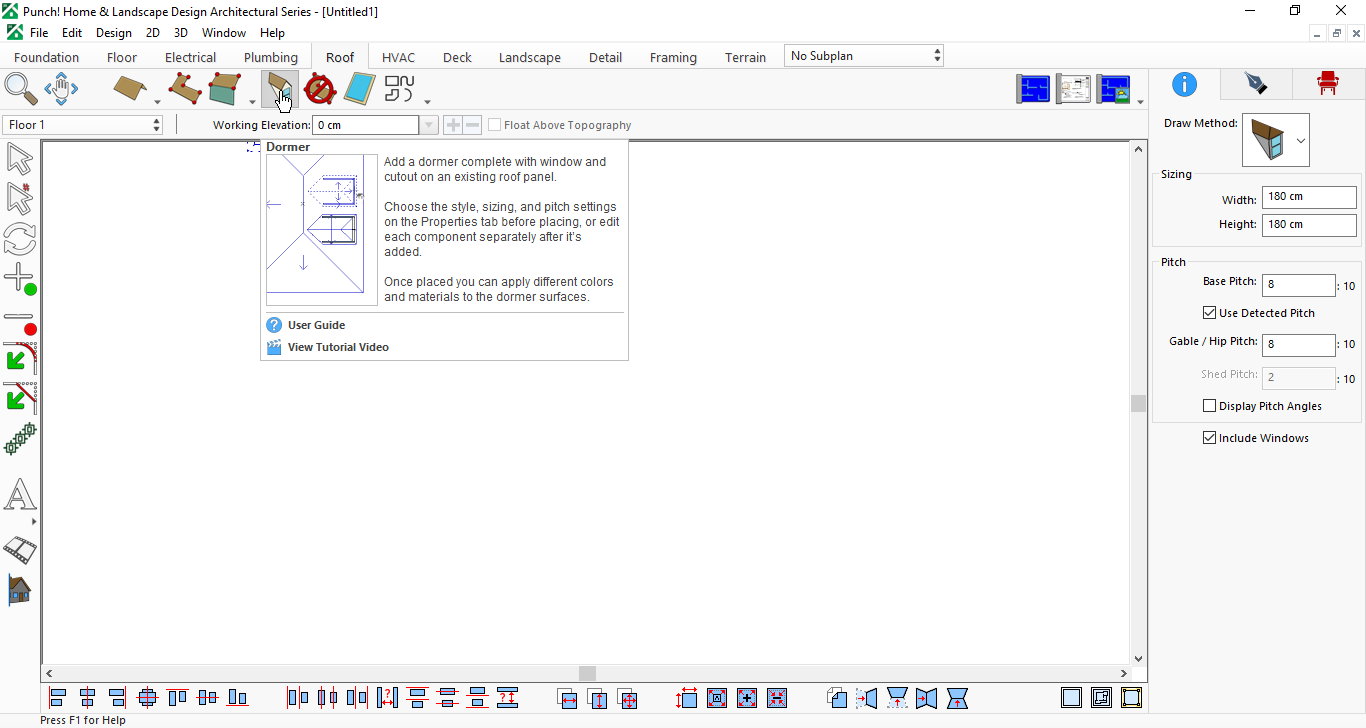Click the horizontal scrollbar thumb

(x=588, y=674)
